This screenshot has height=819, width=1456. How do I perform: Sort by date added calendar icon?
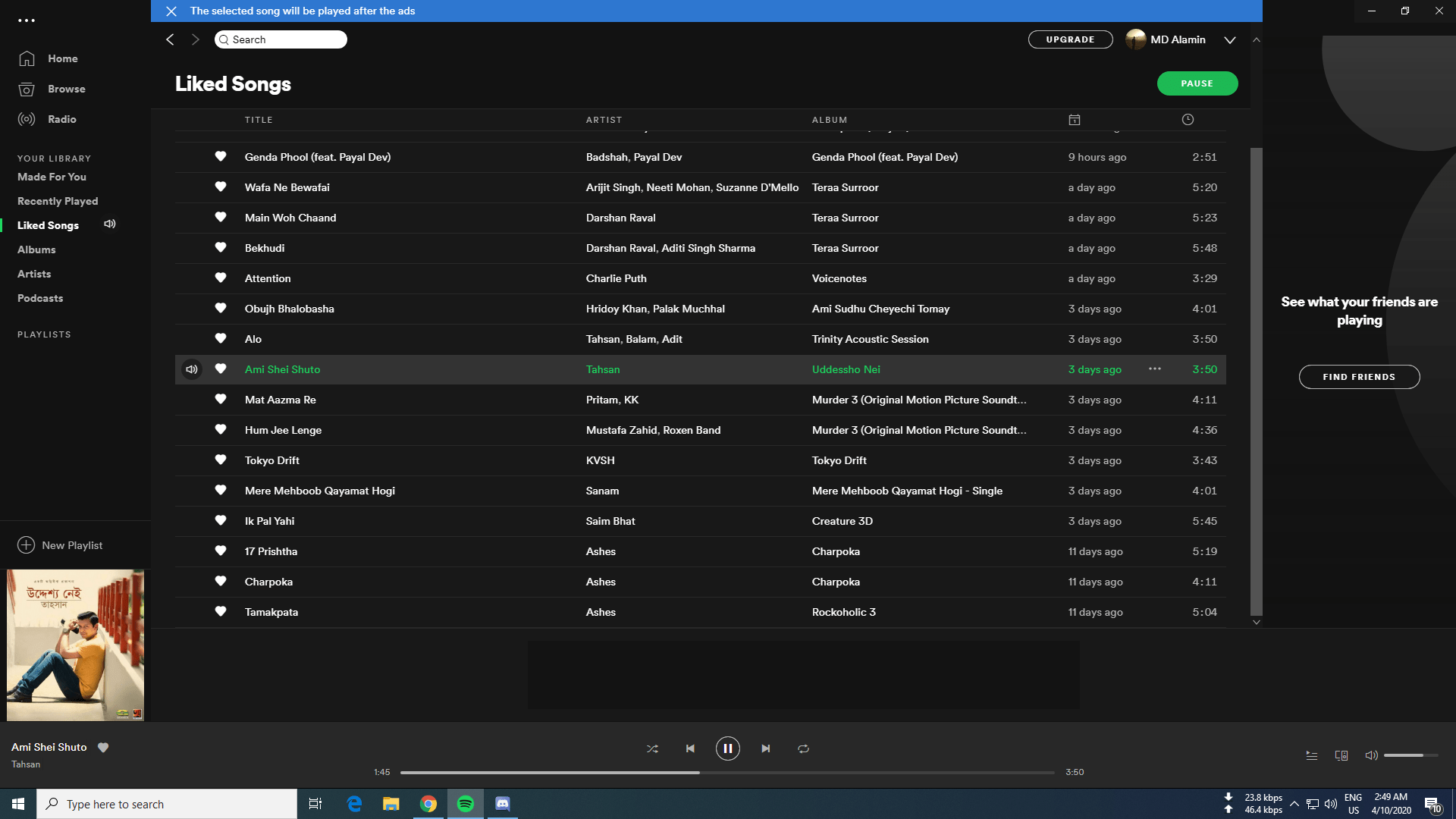[x=1075, y=120]
